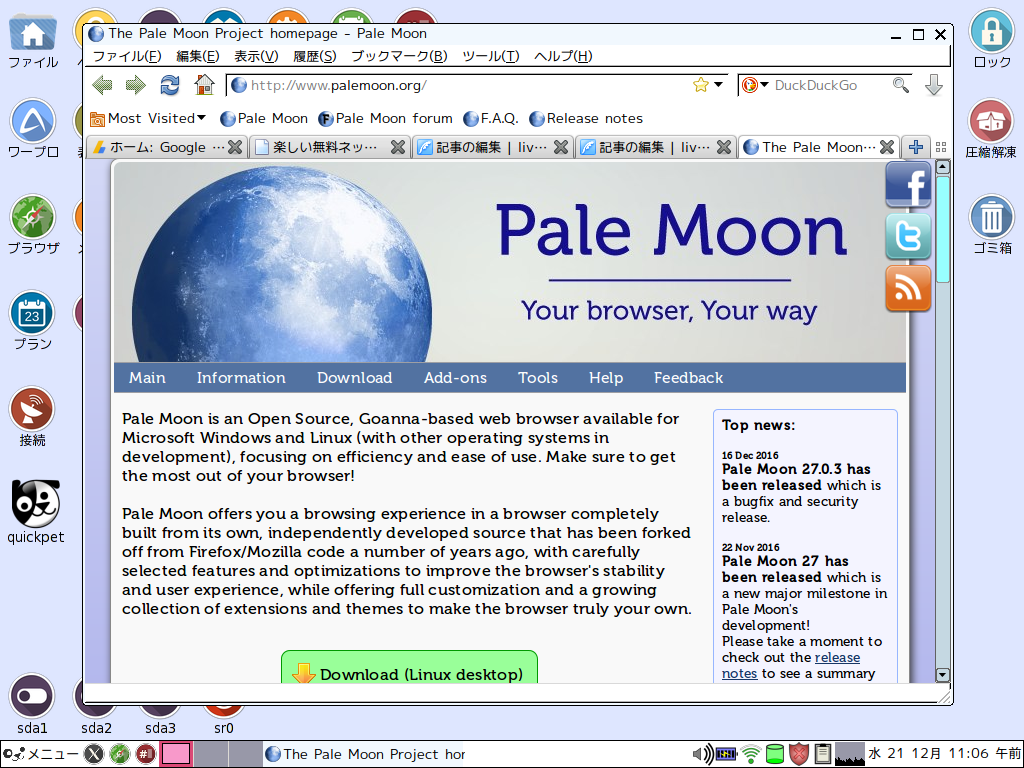Open the ワープロ desktop icon

point(33,129)
